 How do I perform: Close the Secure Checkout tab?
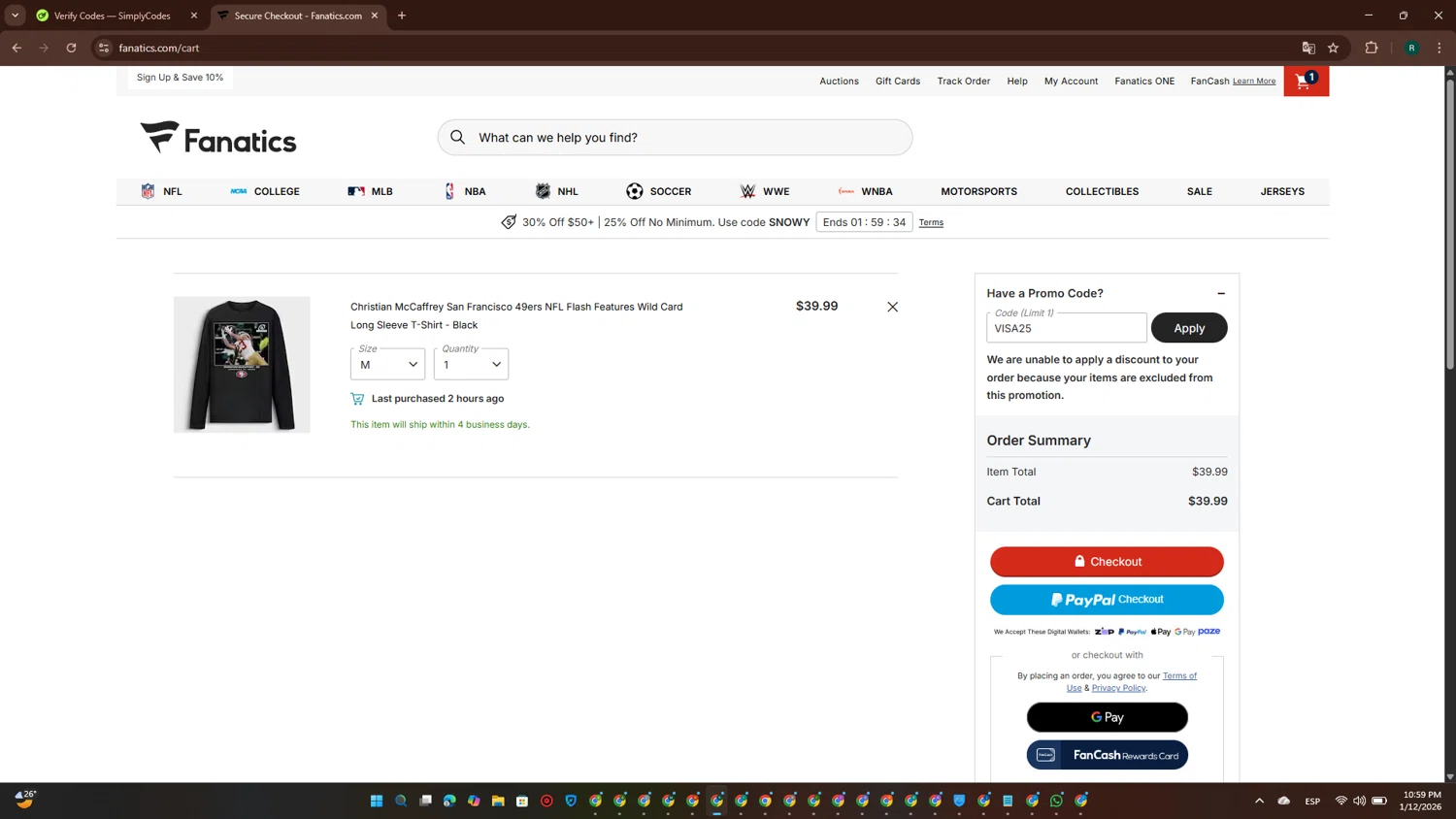pyautogui.click(x=375, y=16)
